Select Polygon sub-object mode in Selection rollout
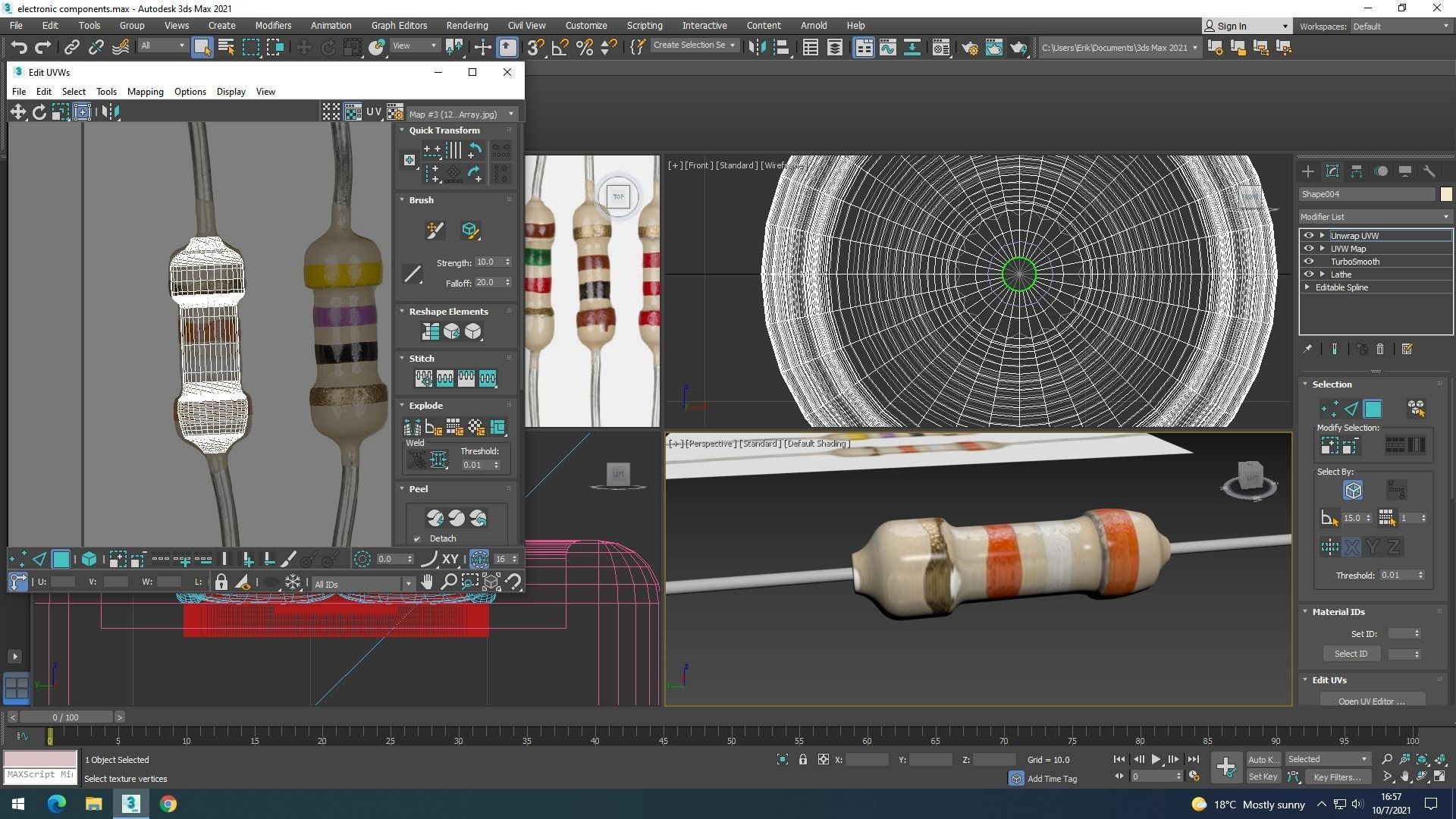Image resolution: width=1456 pixels, height=819 pixels. pyautogui.click(x=1373, y=409)
